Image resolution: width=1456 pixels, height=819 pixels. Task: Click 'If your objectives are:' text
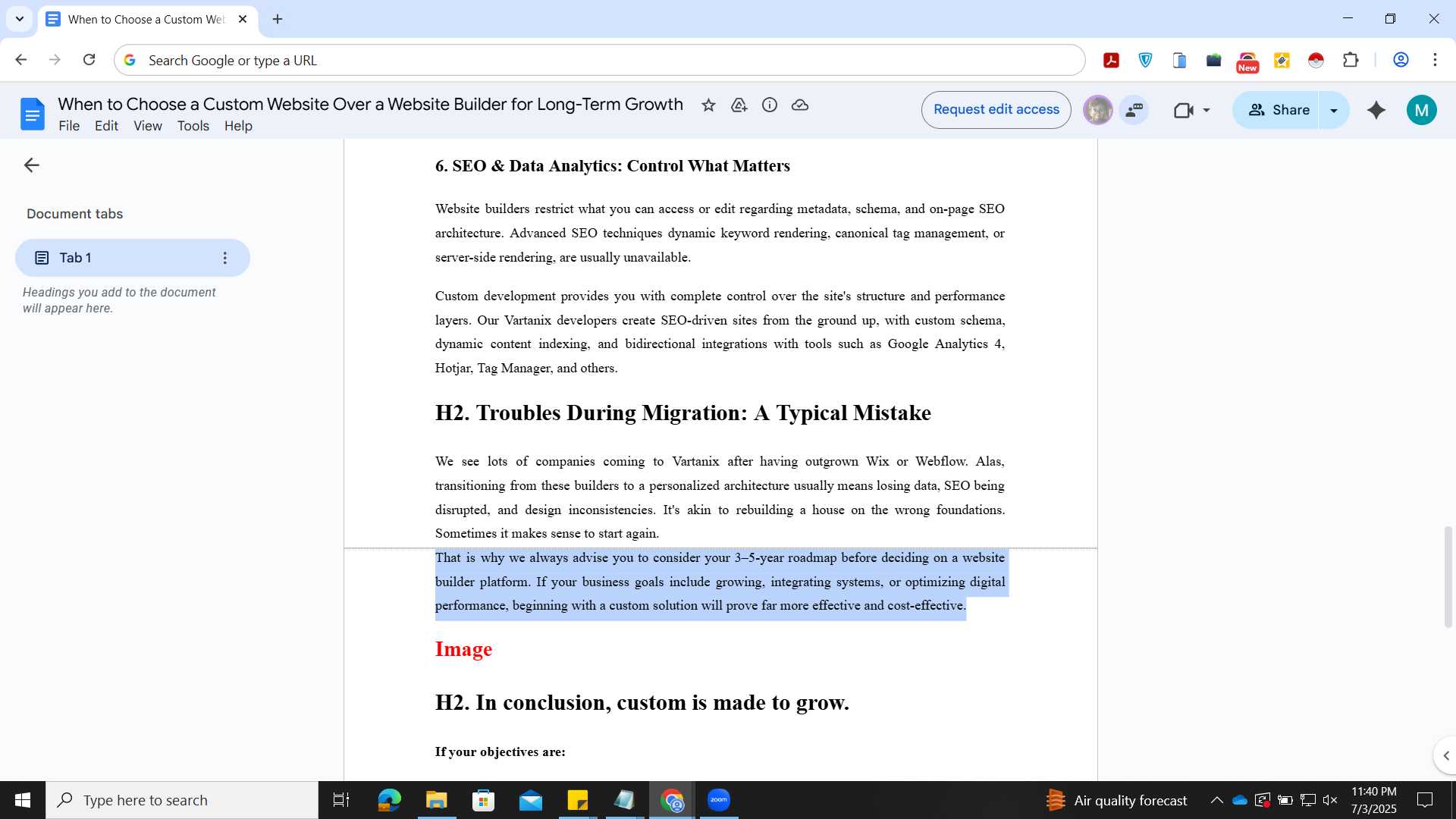[x=500, y=752]
